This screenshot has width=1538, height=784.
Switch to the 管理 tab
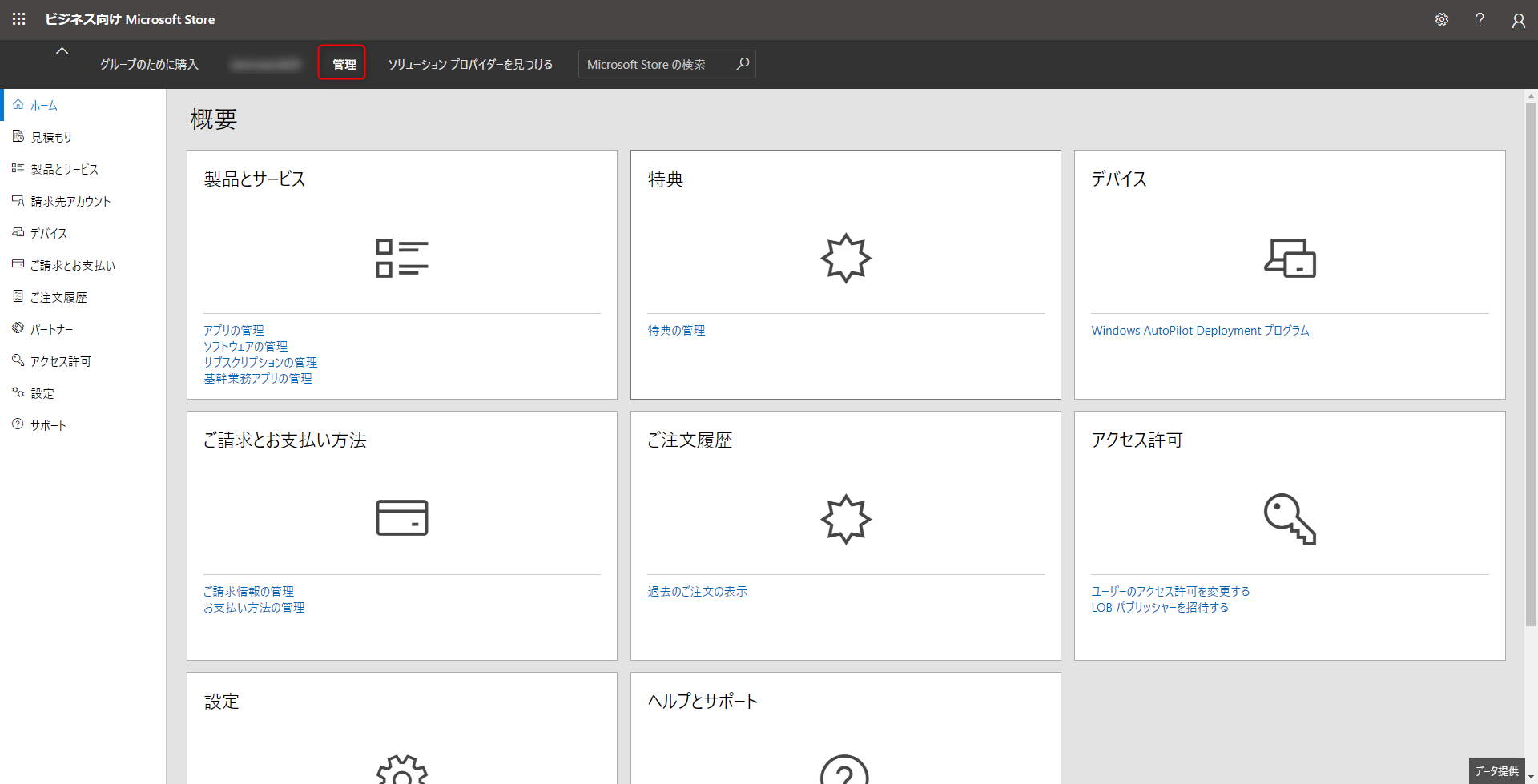click(342, 63)
